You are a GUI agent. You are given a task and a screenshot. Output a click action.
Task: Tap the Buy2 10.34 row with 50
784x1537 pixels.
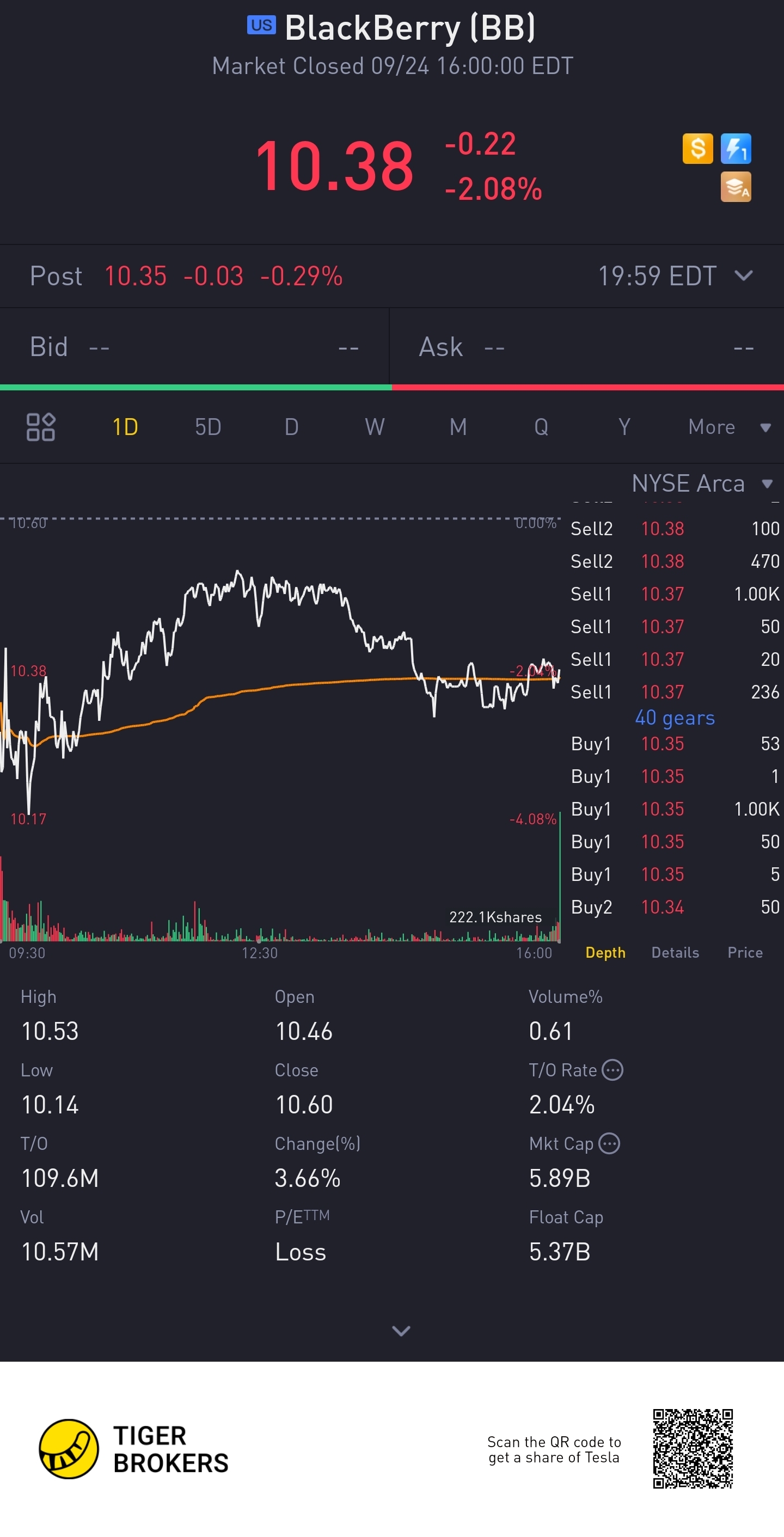pos(675,907)
